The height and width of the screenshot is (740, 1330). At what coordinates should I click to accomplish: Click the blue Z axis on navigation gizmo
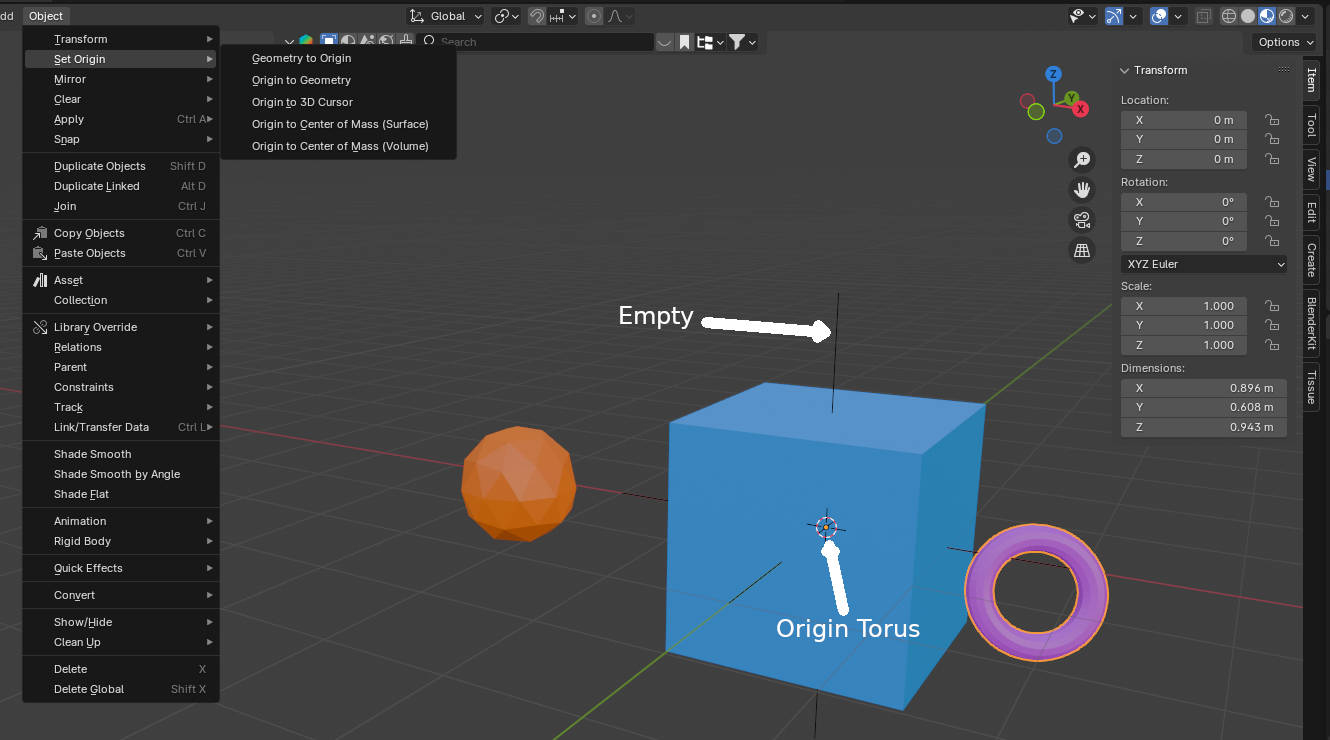click(1053, 74)
